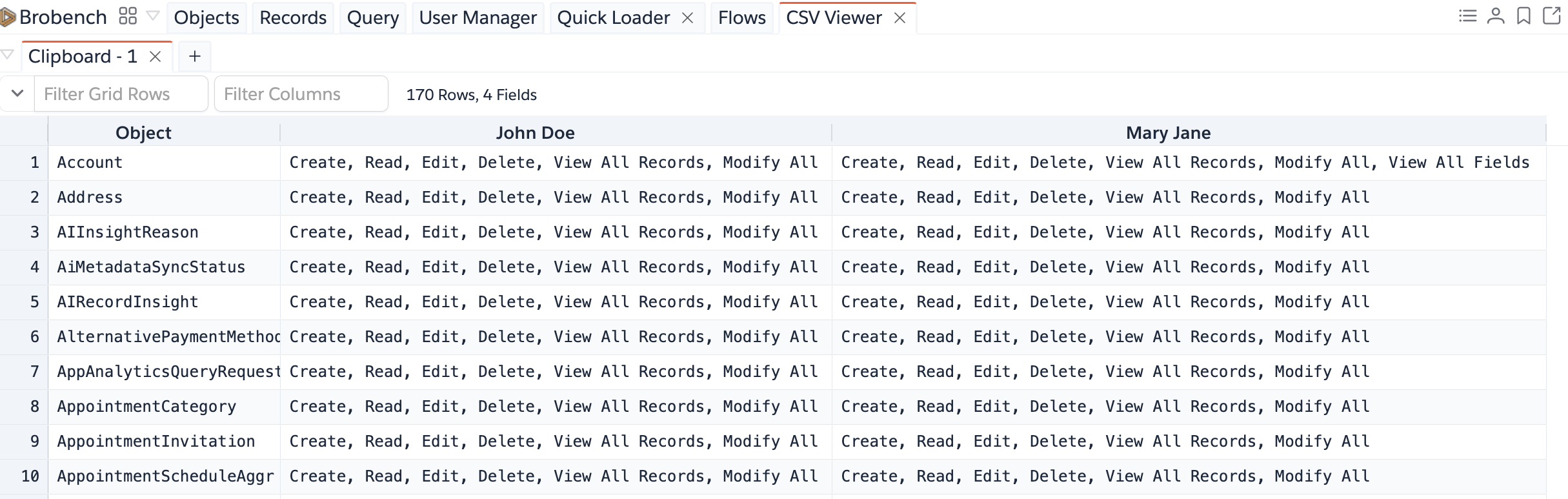The image size is (1568, 499).
Task: Switch to the Objects tab
Action: coord(206,18)
